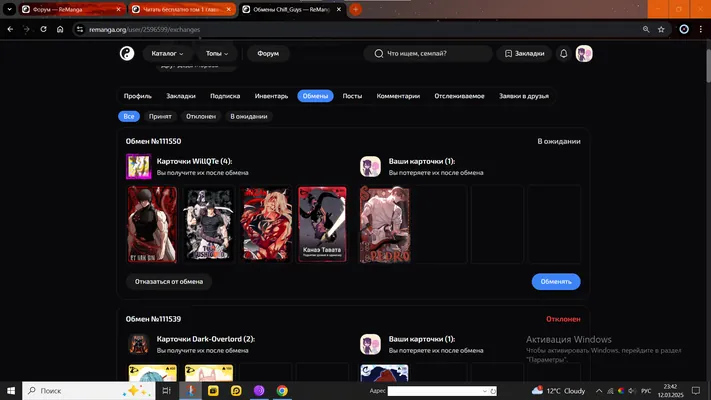This screenshot has height=400, width=711.
Task: Click Отказаться от обмена button
Action: click(x=169, y=282)
